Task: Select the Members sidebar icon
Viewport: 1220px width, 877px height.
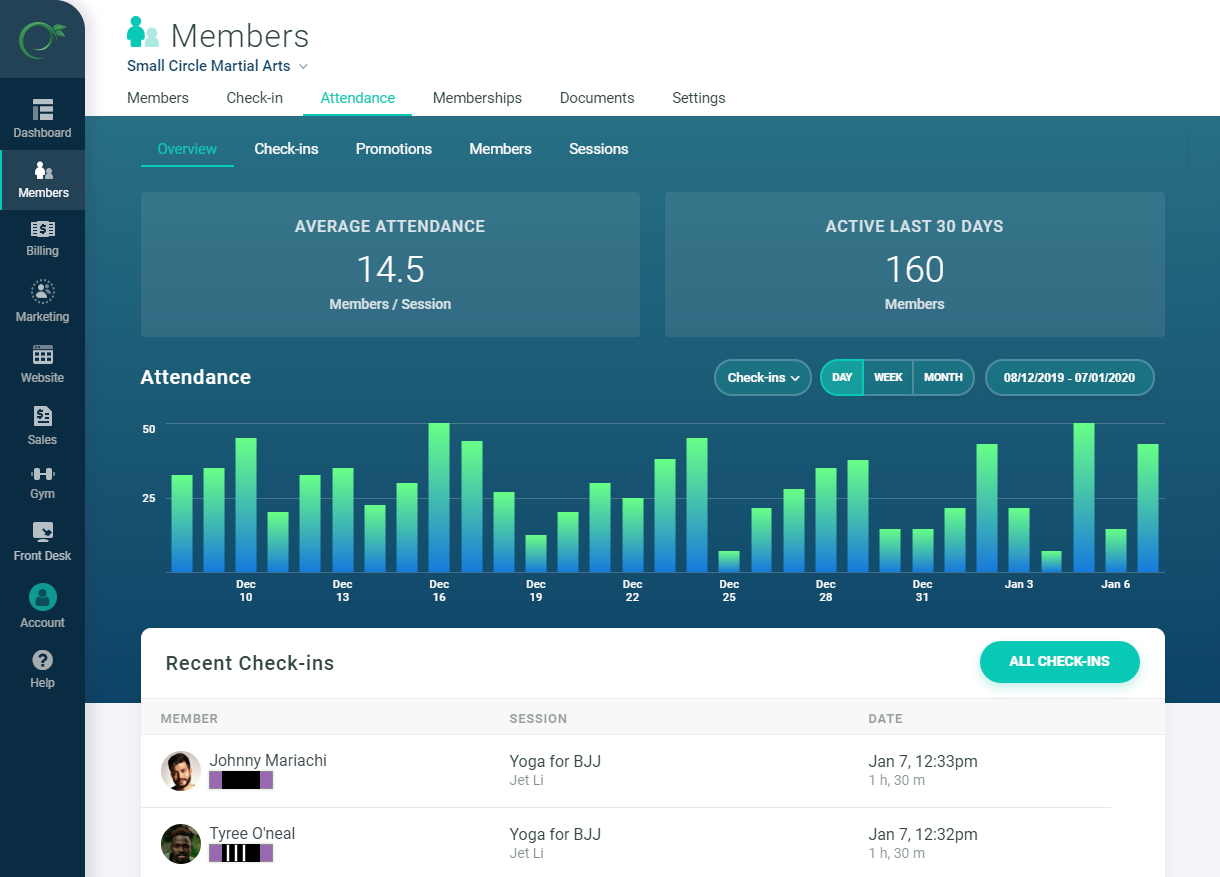Action: [42, 180]
